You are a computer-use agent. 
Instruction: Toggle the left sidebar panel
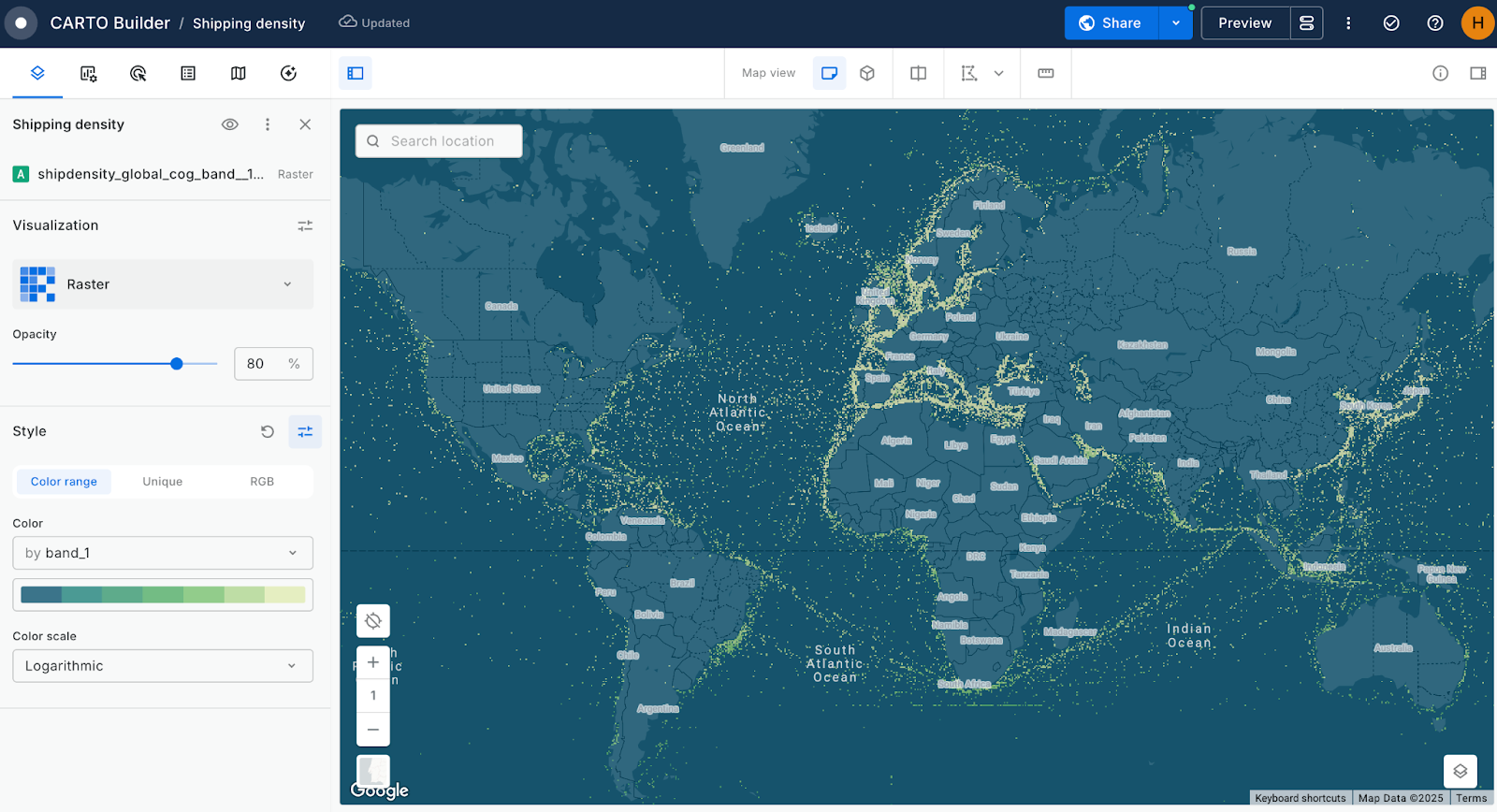click(356, 73)
